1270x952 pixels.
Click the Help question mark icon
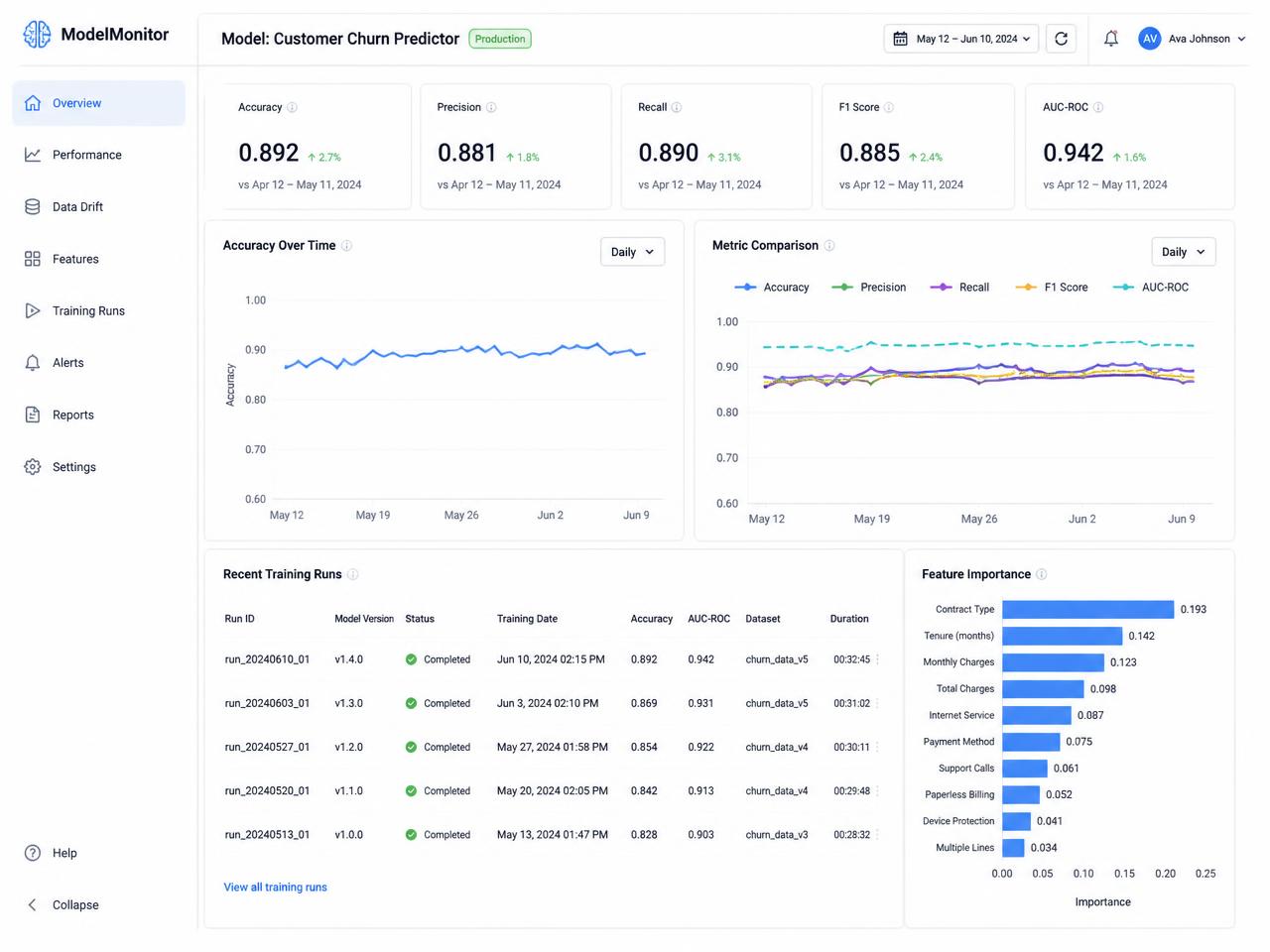click(33, 853)
